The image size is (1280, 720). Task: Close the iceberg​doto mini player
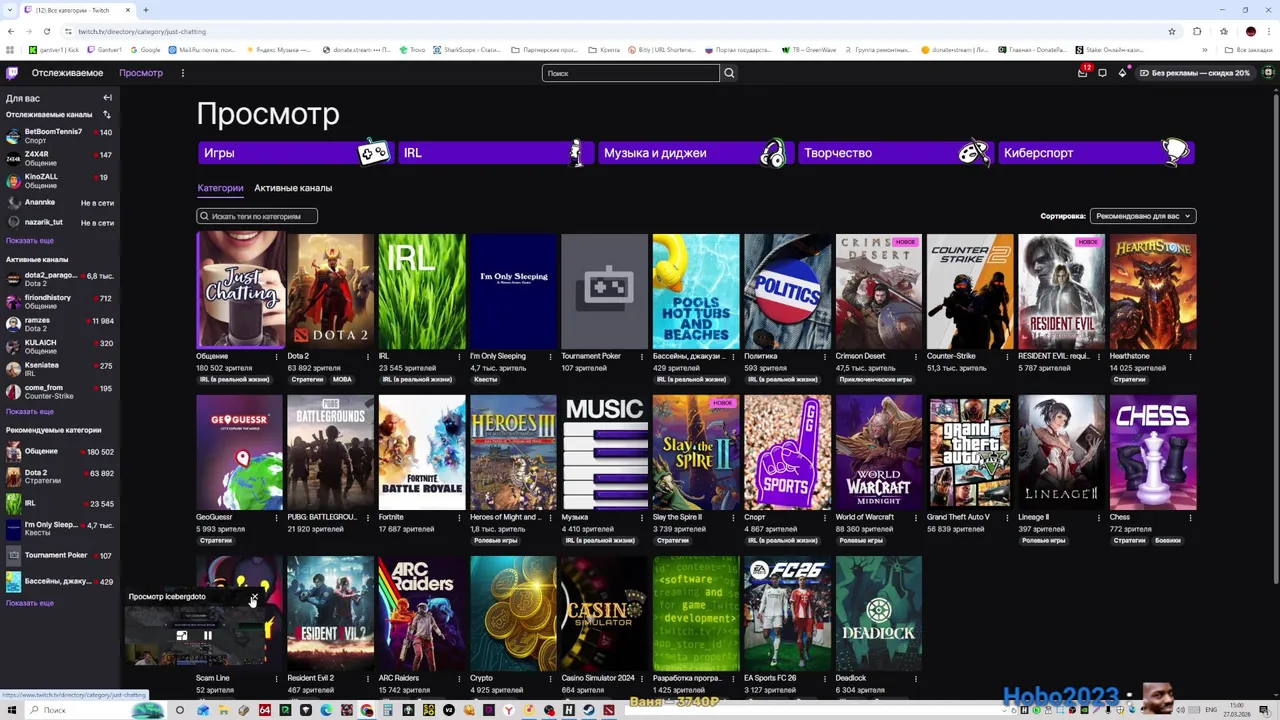point(254,597)
